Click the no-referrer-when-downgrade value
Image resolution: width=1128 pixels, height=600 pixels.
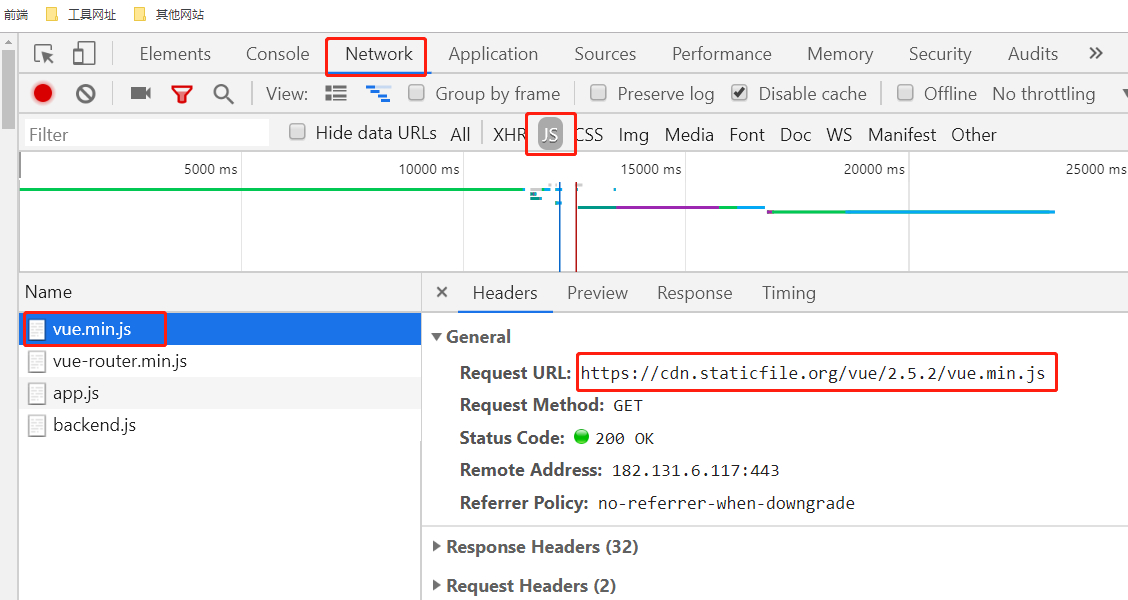(727, 503)
